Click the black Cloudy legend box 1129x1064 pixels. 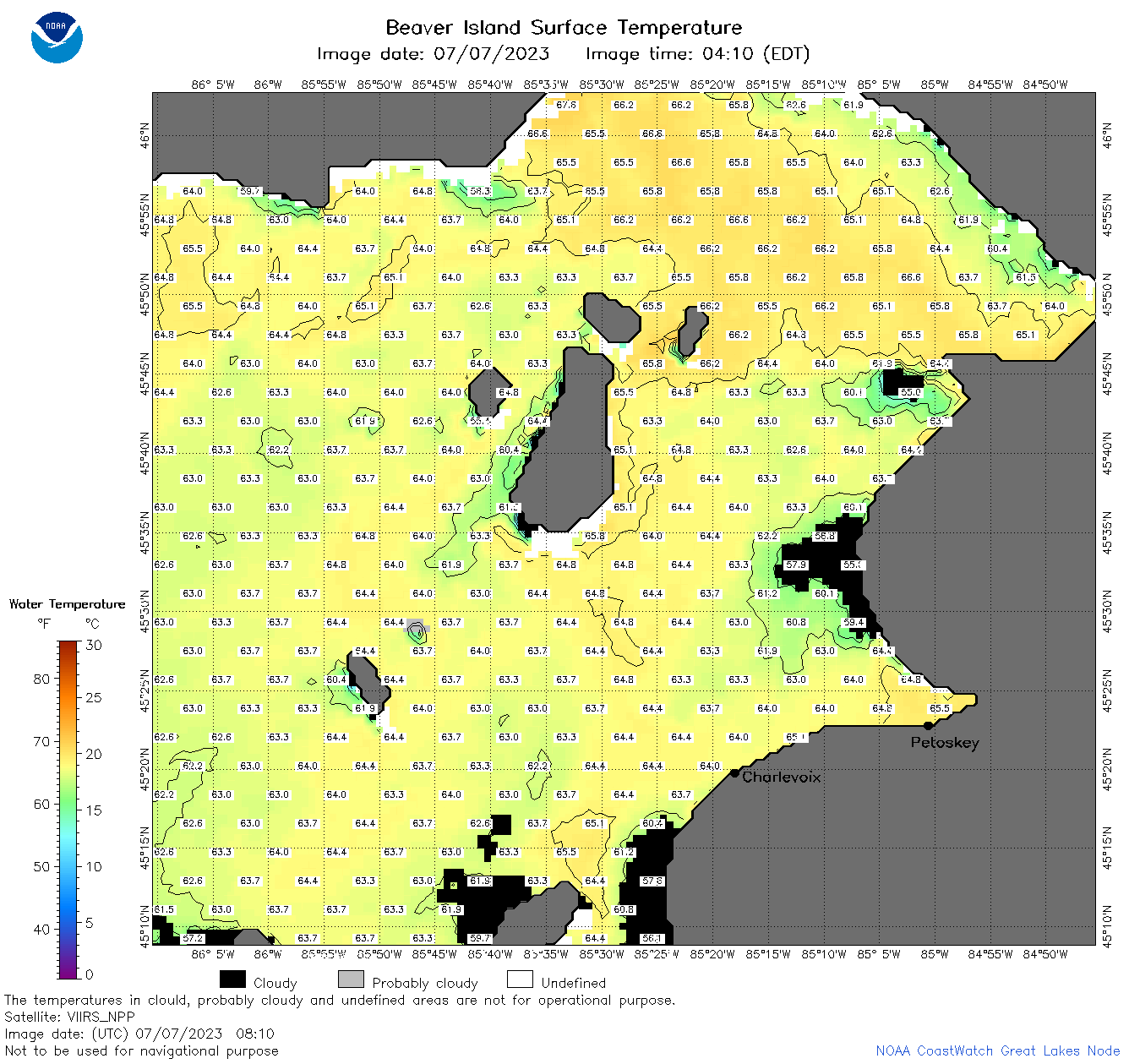coord(232,979)
